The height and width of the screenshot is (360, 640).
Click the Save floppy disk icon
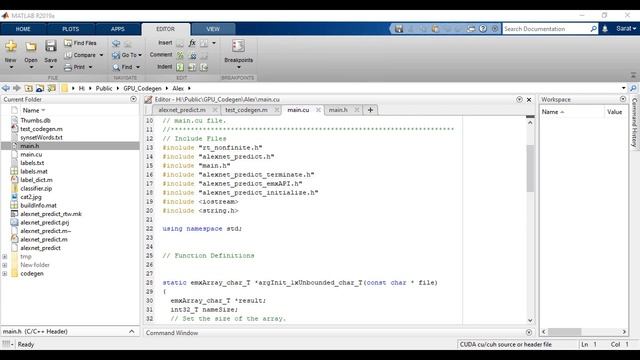tap(51, 46)
